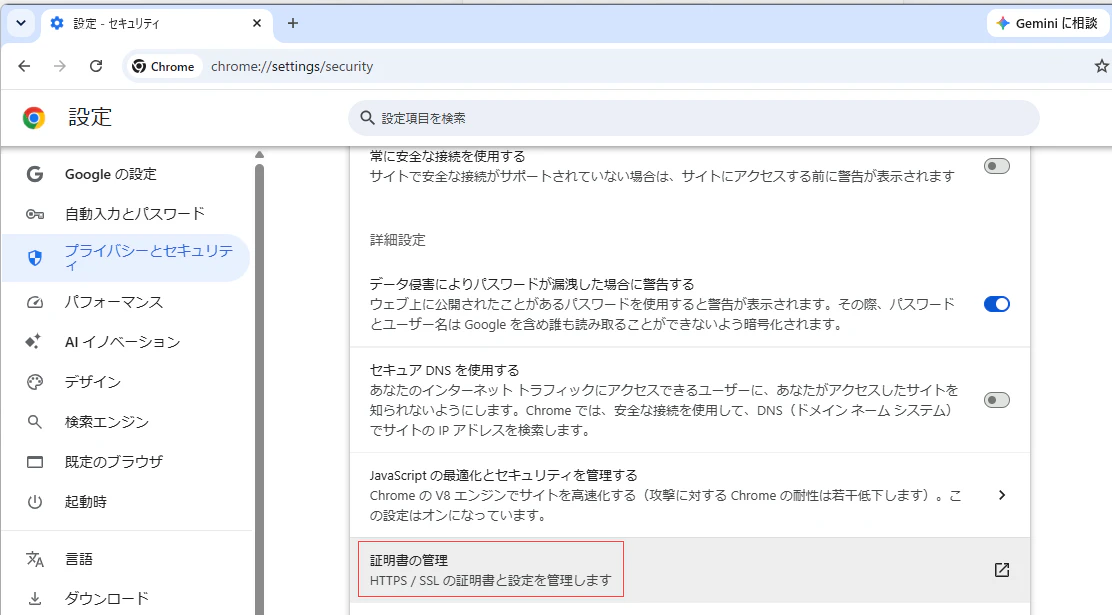Close the 設定 - セキュリティ tab
This screenshot has height=615, width=1112.
257,23
